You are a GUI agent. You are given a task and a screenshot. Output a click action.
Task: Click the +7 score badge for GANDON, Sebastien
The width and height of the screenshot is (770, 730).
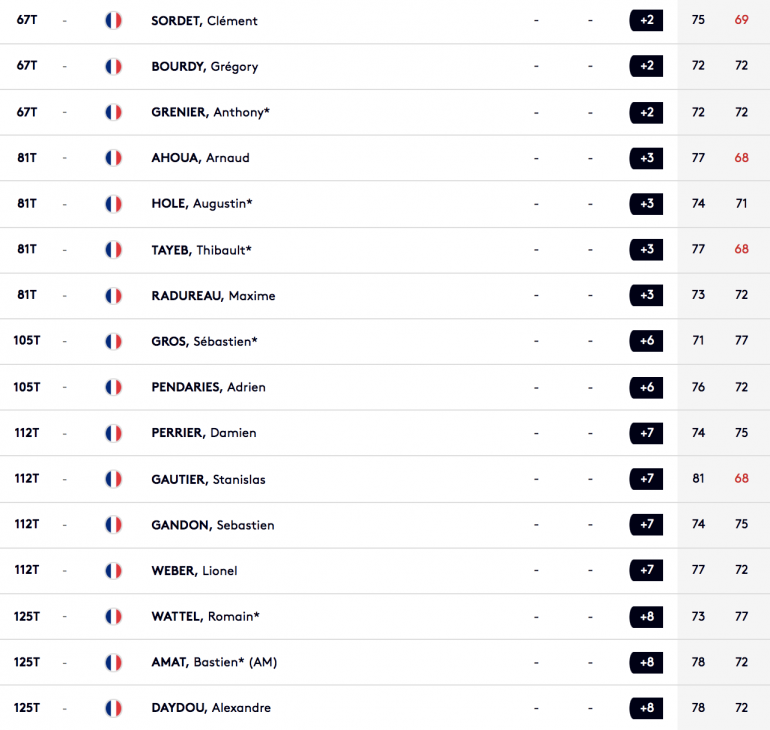click(646, 524)
